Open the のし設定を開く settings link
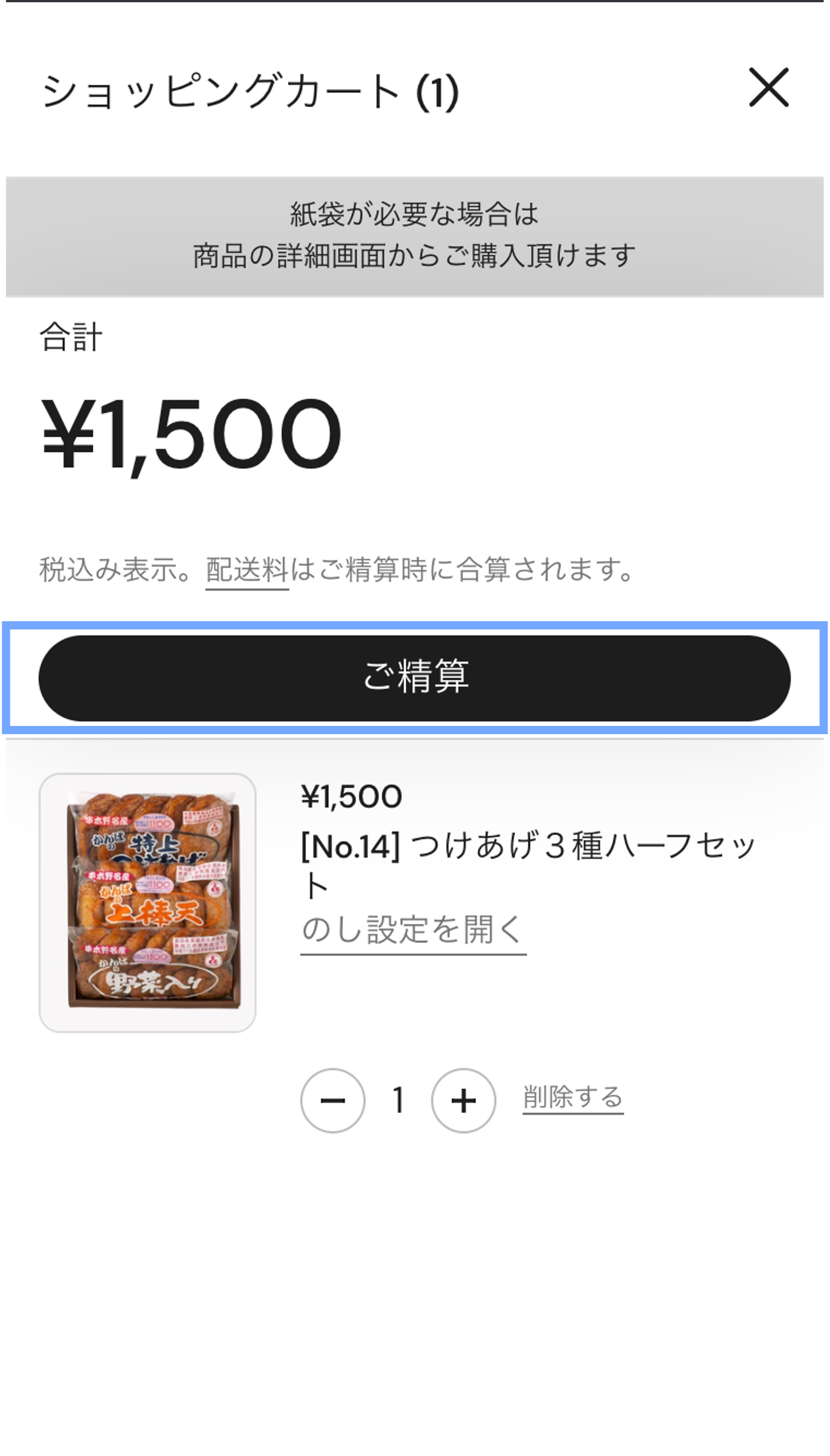The height and width of the screenshot is (1456, 830). point(413,930)
